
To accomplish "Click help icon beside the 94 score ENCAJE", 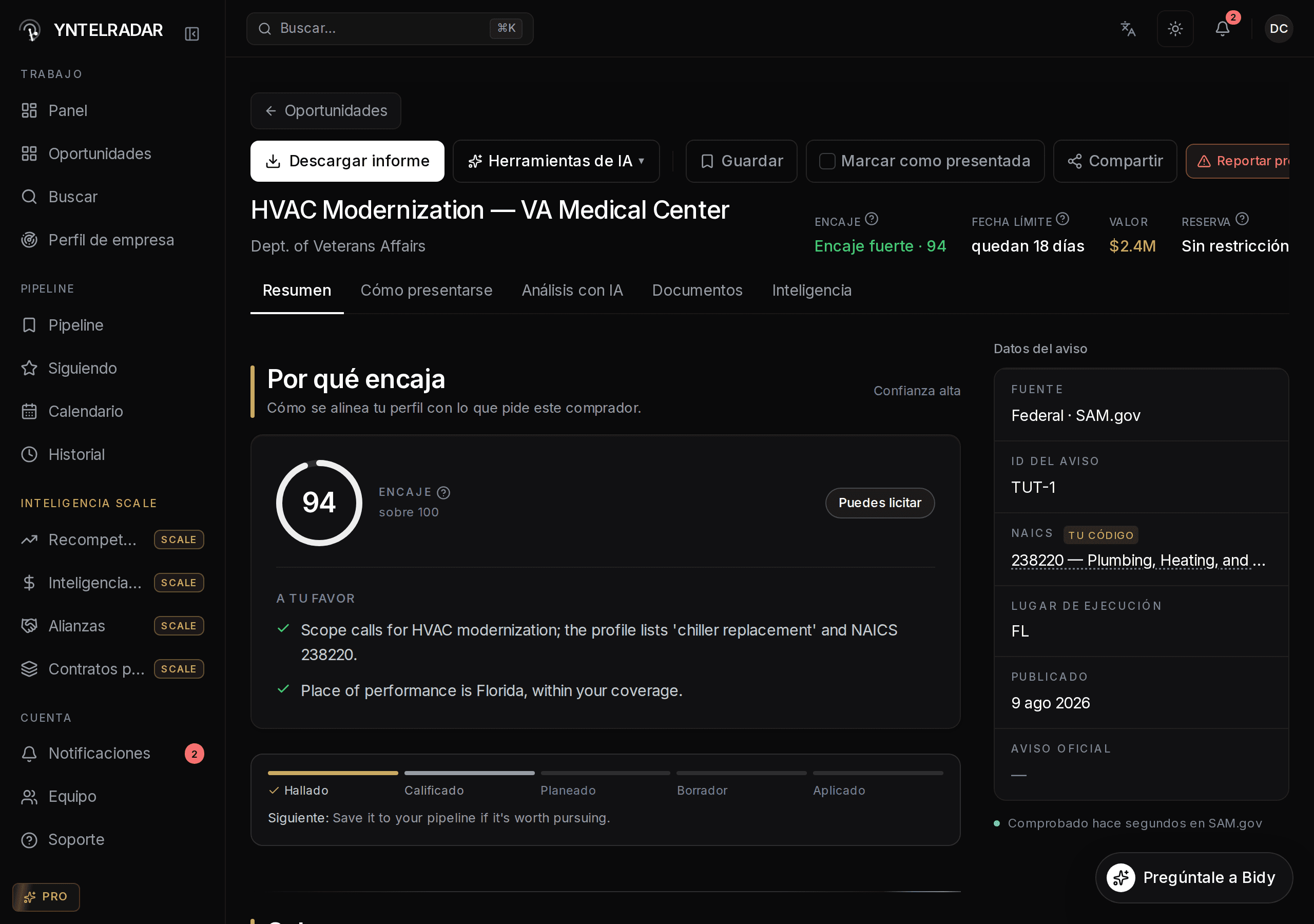I will coord(443,492).
